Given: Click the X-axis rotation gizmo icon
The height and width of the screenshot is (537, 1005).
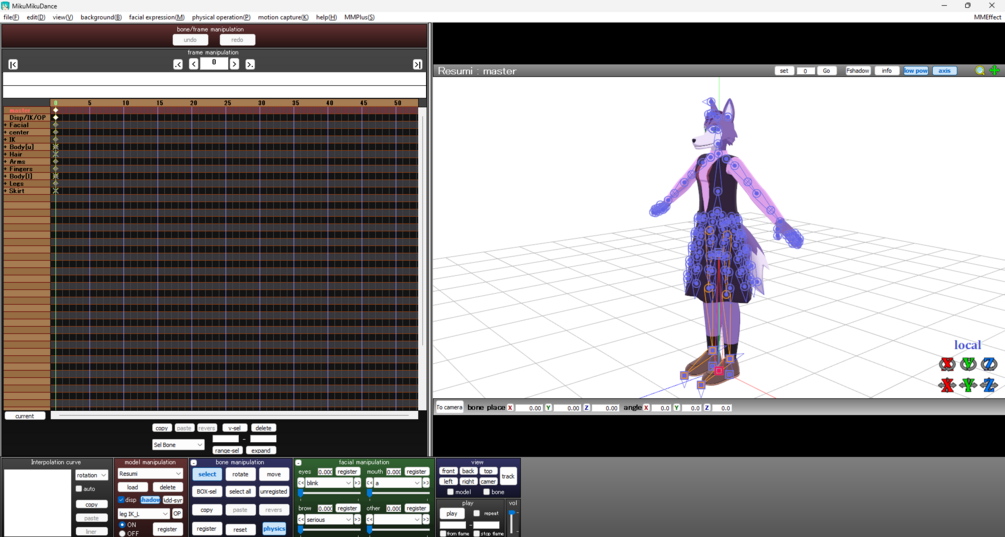Looking at the screenshot, I should [947, 364].
